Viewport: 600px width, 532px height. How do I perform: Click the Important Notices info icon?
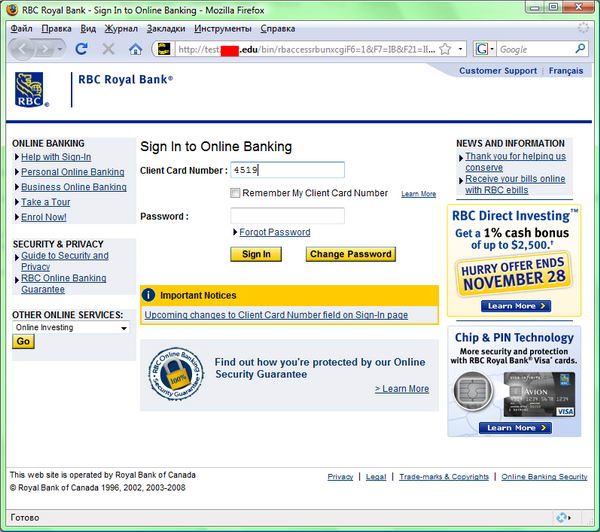pos(148,295)
